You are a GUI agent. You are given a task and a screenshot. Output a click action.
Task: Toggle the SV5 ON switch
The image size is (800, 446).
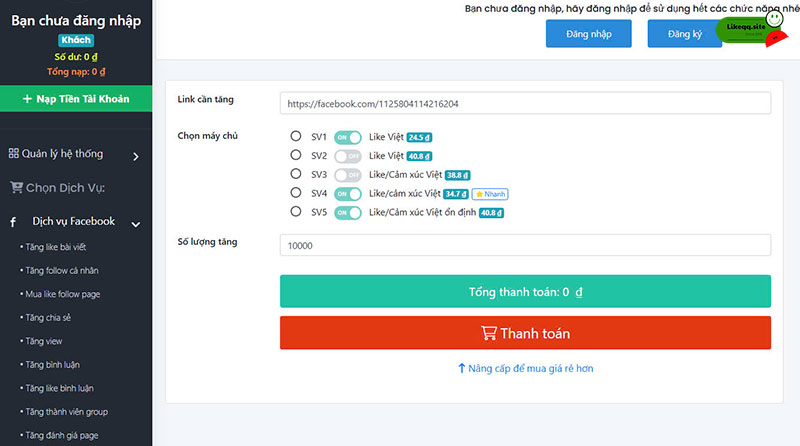pyautogui.click(x=348, y=213)
